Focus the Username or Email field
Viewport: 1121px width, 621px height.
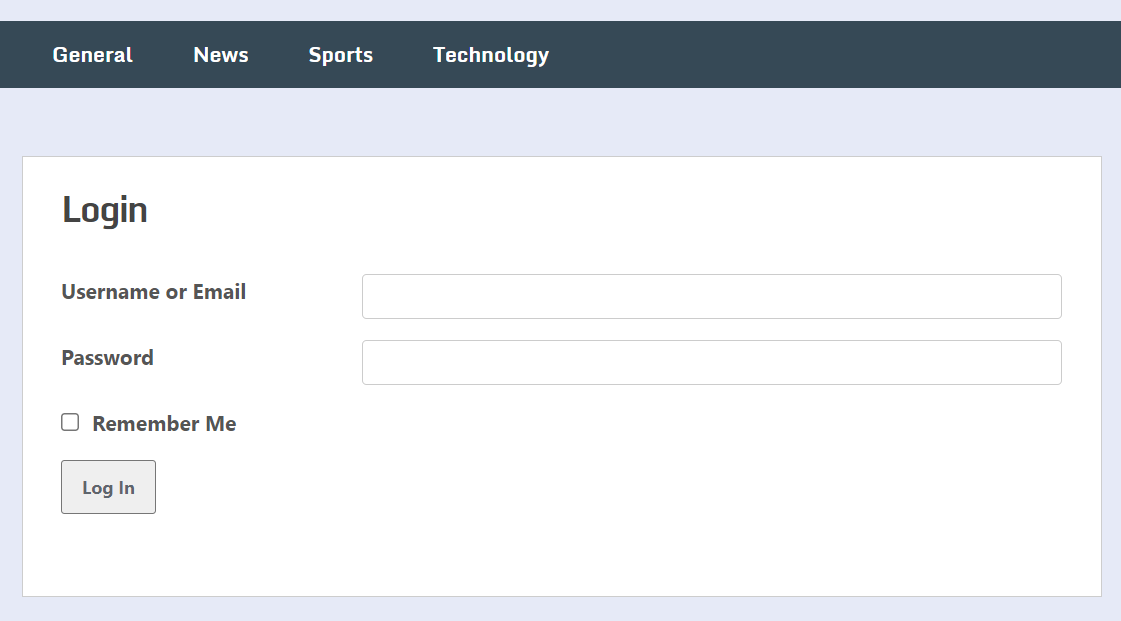pos(711,297)
